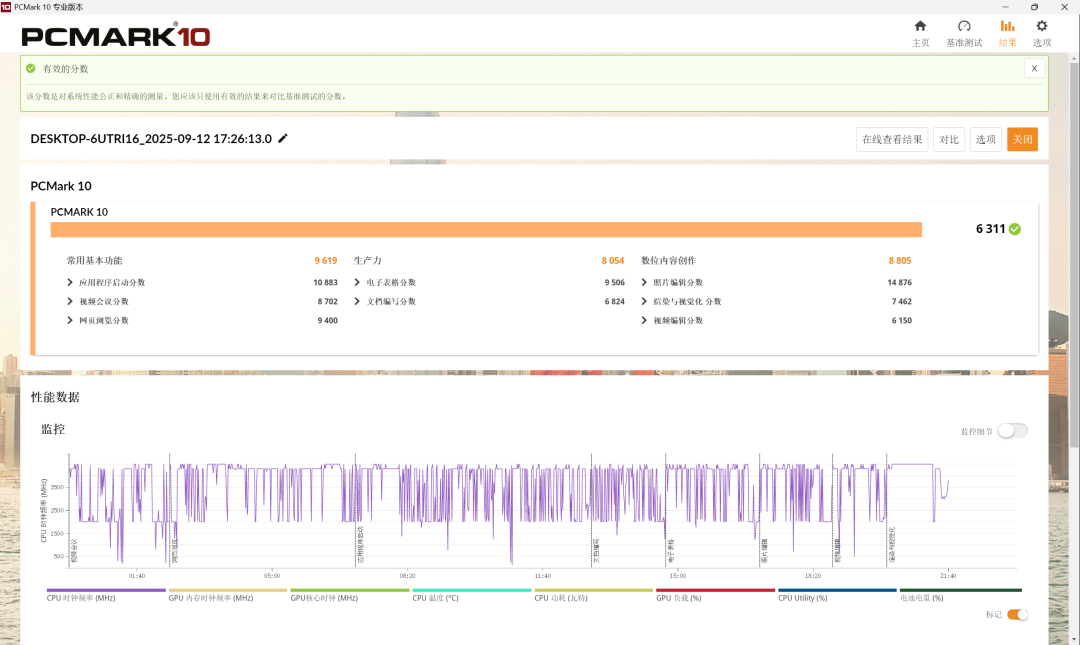Open the 结果 results chart icon

pos(1007,26)
